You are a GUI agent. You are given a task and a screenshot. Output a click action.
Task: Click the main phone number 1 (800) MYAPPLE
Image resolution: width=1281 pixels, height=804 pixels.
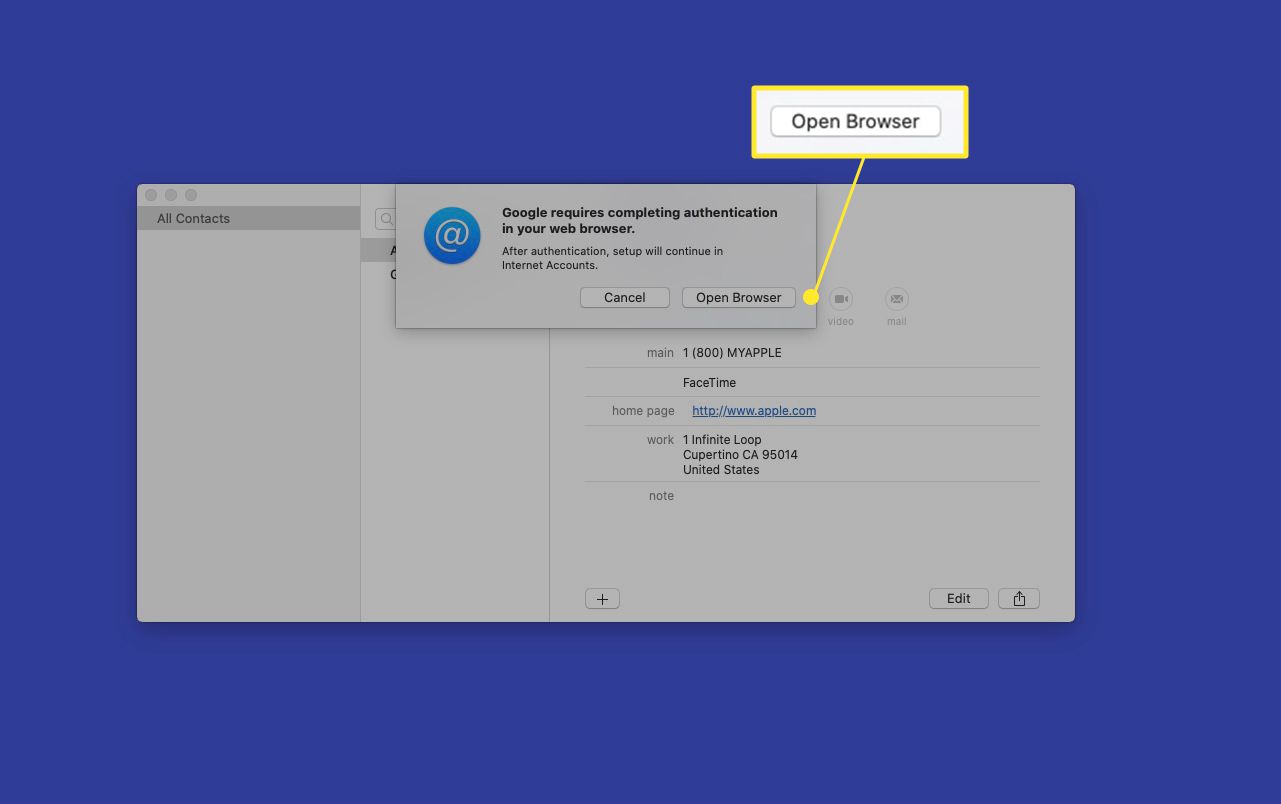point(732,352)
